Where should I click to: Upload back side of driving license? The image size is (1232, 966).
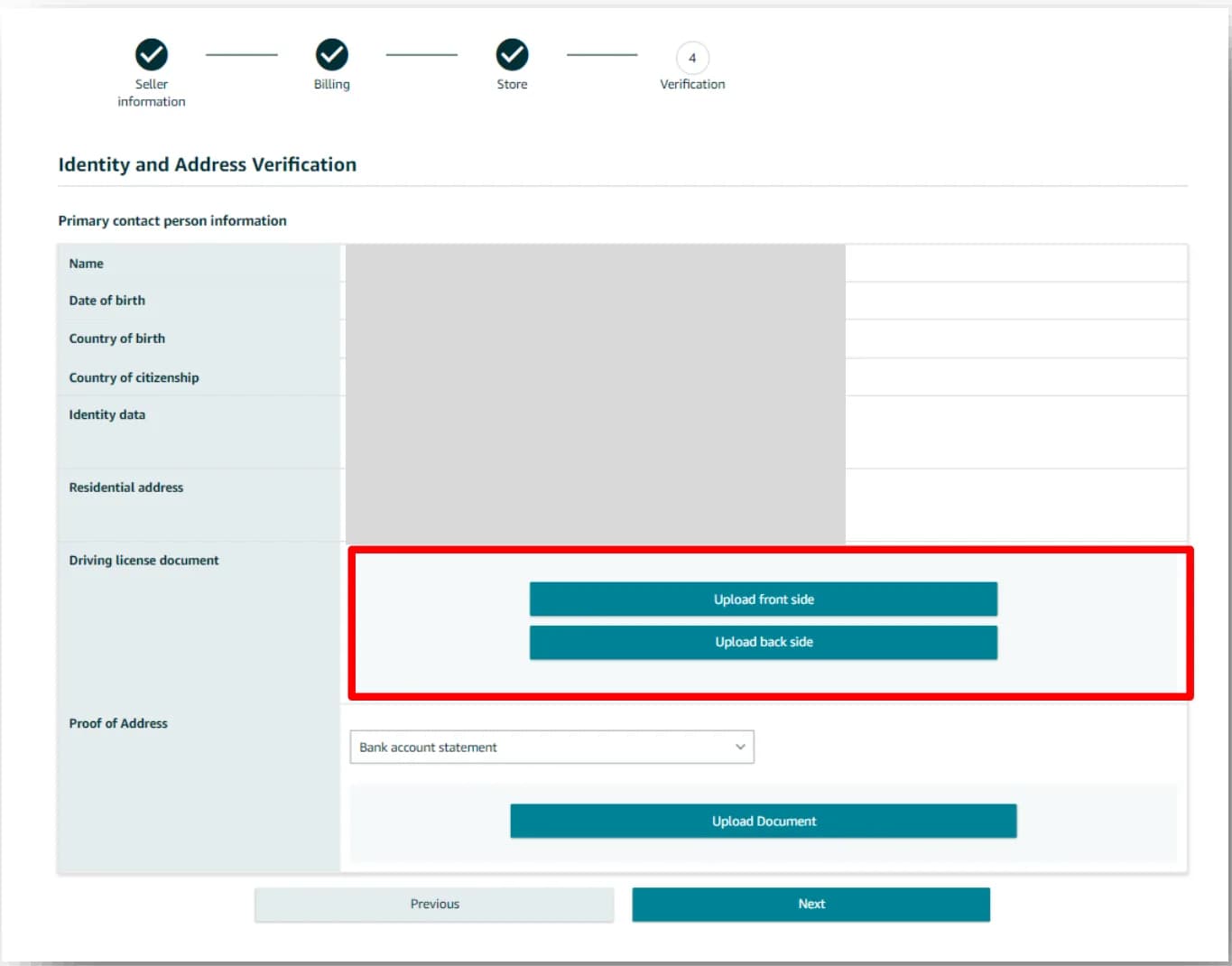point(764,642)
